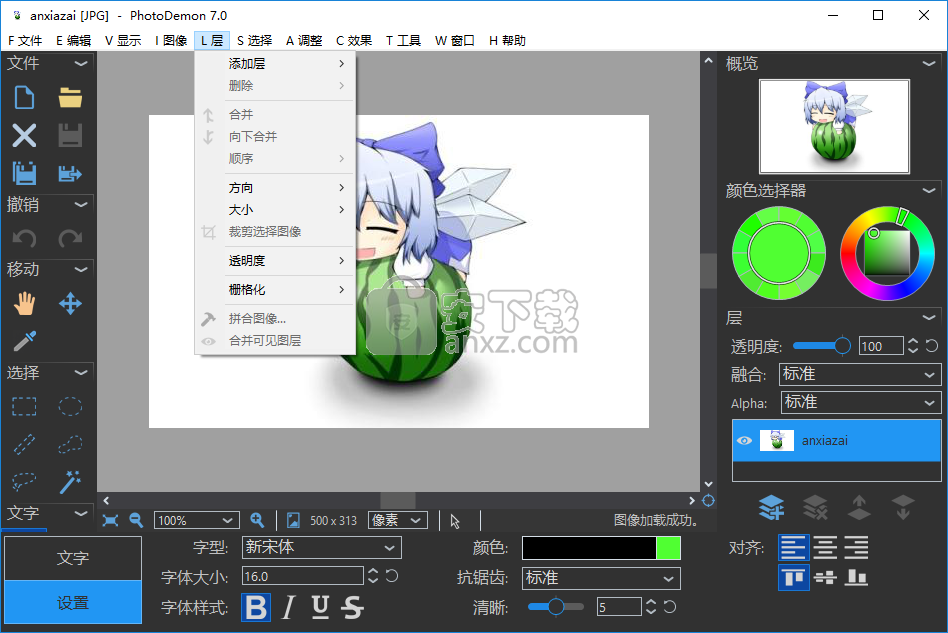Image resolution: width=948 pixels, height=633 pixels.
Task: Open the 抗锯齿 antialiasing dropdown
Action: coord(601,578)
